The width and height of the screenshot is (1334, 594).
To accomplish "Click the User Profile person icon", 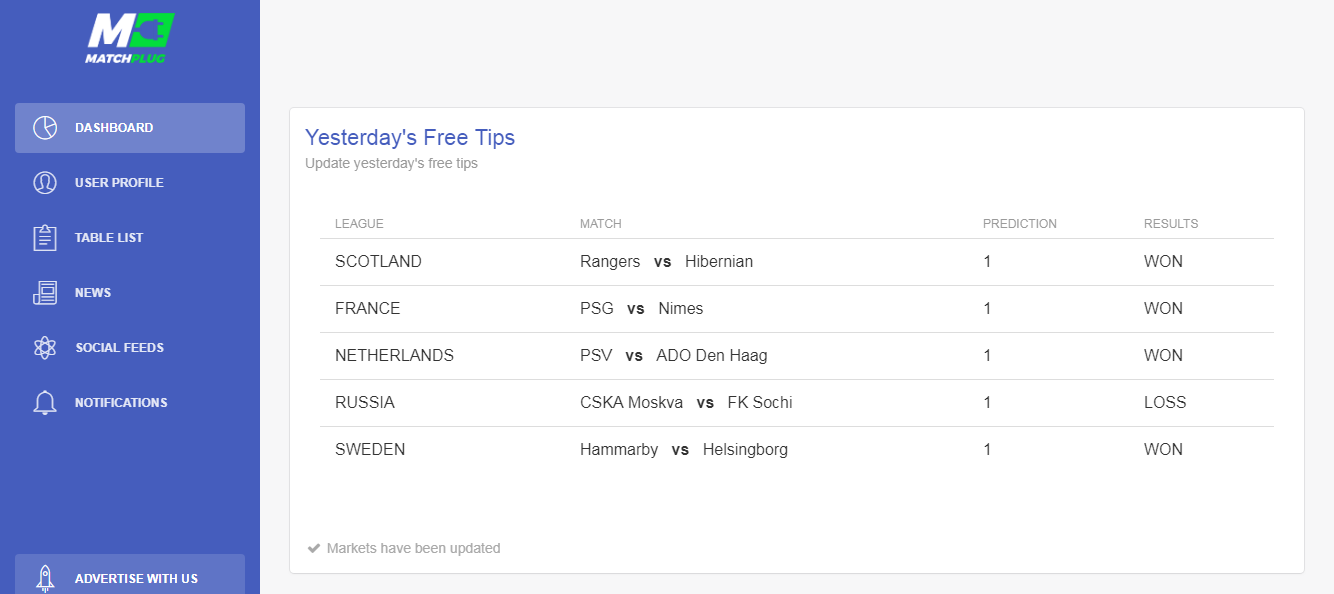I will [x=45, y=183].
